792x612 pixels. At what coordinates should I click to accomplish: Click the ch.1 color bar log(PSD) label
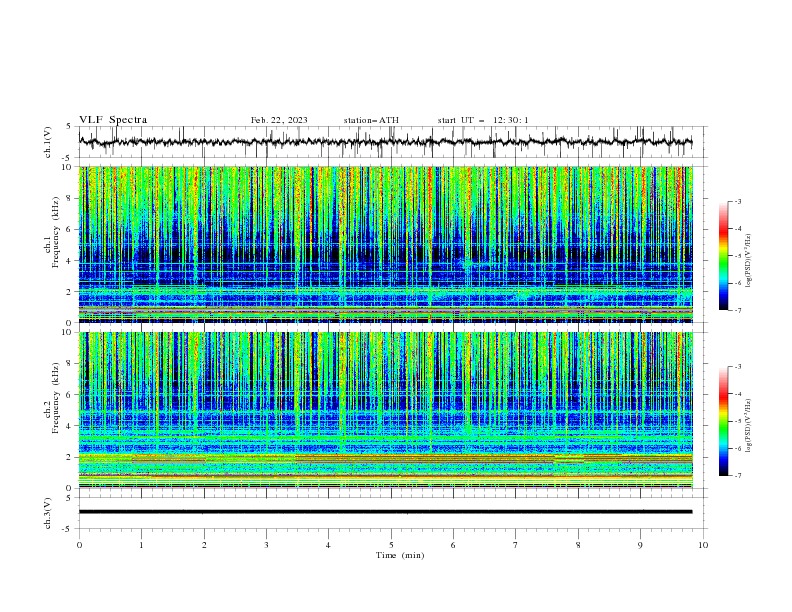click(x=749, y=260)
